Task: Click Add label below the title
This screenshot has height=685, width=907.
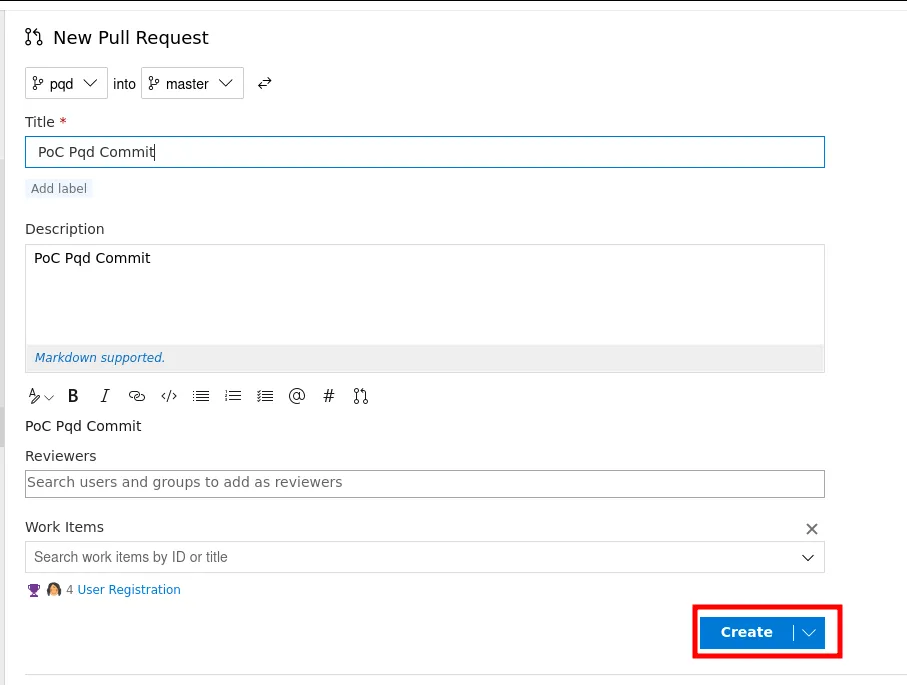Action: [x=59, y=189]
